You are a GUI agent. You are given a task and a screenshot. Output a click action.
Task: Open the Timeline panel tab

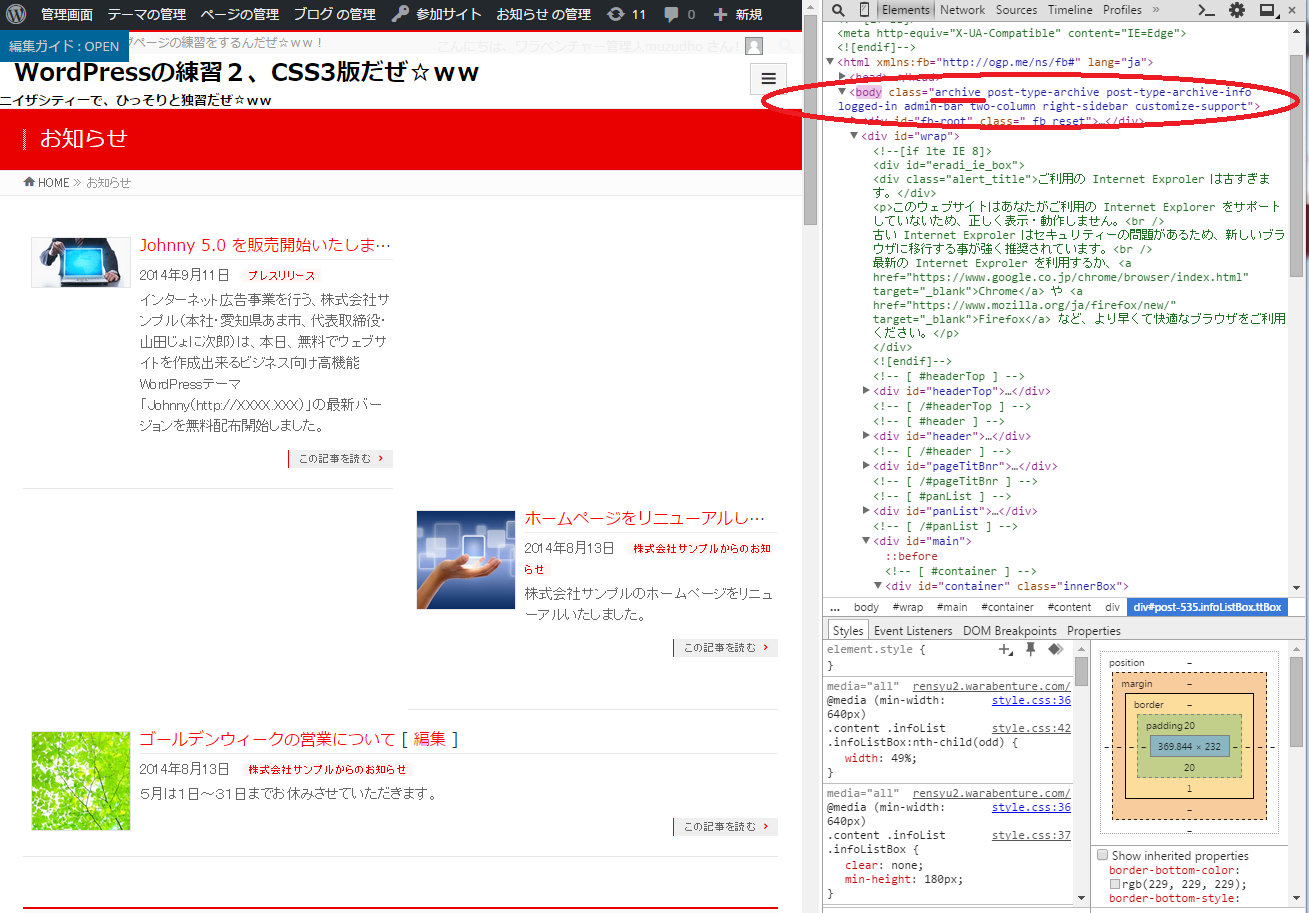point(1070,10)
